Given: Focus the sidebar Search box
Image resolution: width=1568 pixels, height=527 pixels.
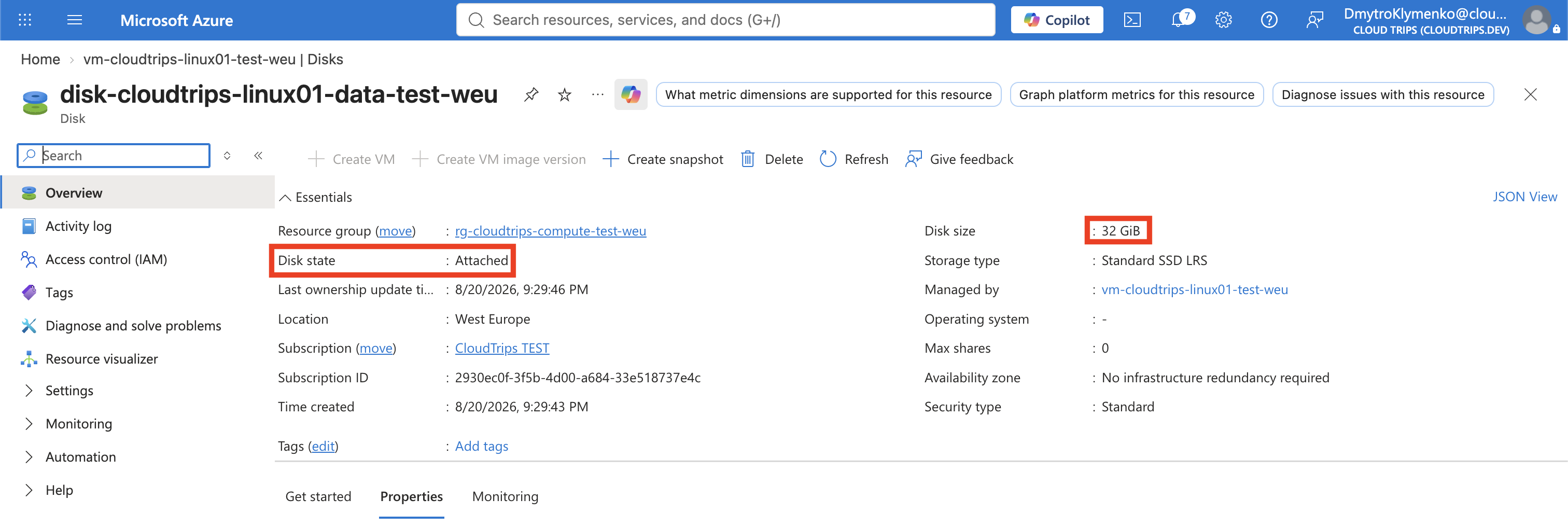Looking at the screenshot, I should coord(114,156).
